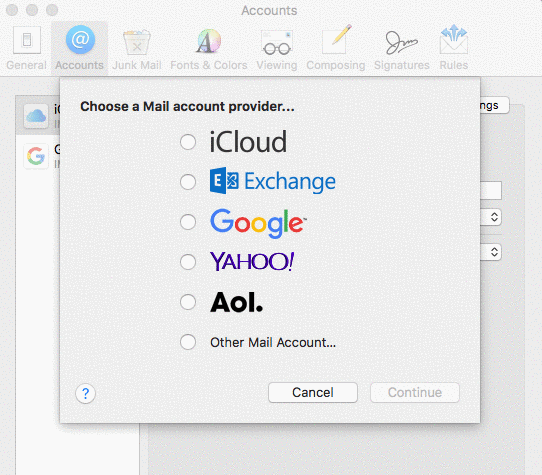Image resolution: width=542 pixels, height=475 pixels.
Task: Select the Google radio option
Action: click(x=188, y=222)
